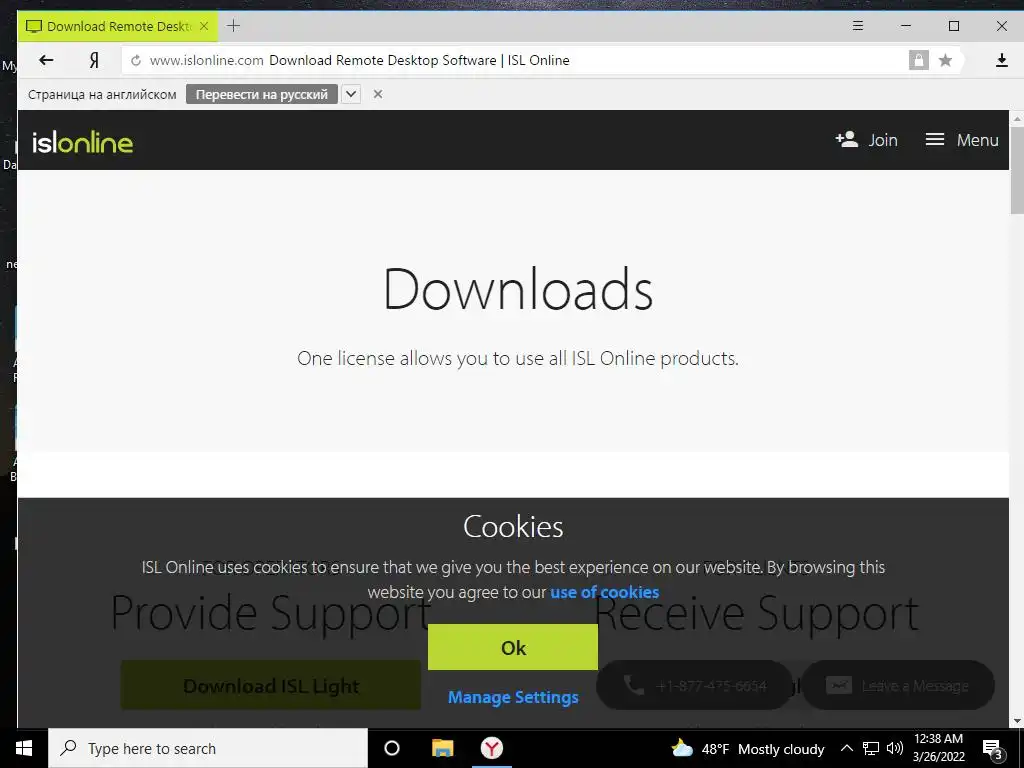Open the volume speaker icon
1024x768 pixels.
point(895,748)
